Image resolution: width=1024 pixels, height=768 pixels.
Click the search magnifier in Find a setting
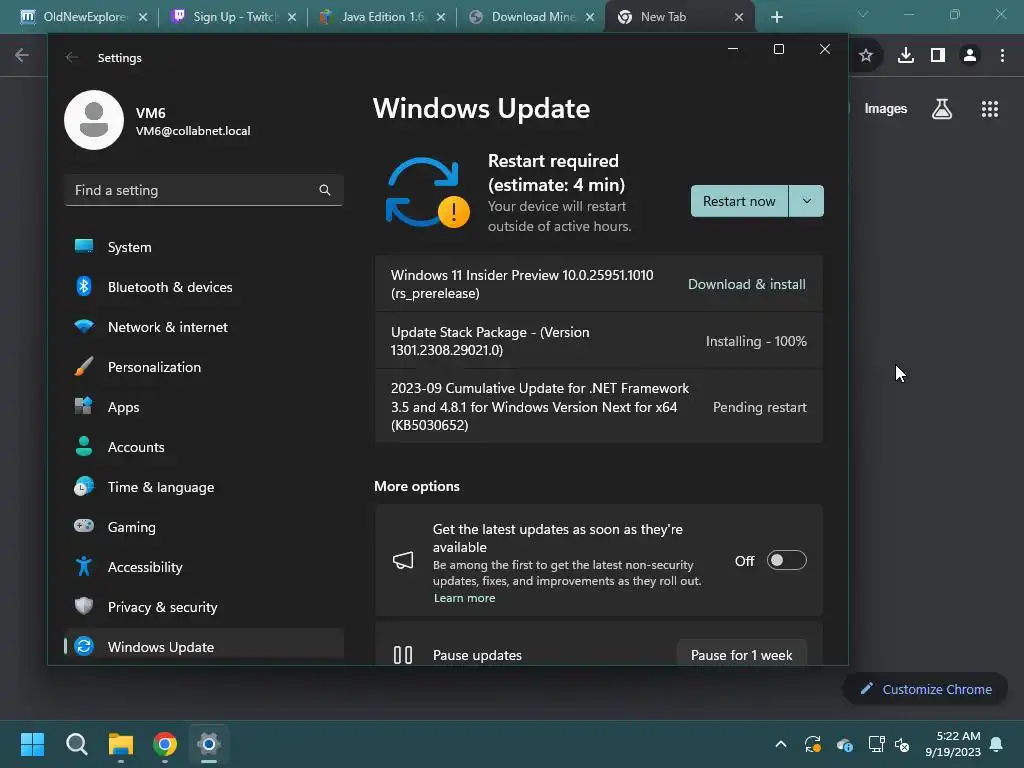(325, 190)
